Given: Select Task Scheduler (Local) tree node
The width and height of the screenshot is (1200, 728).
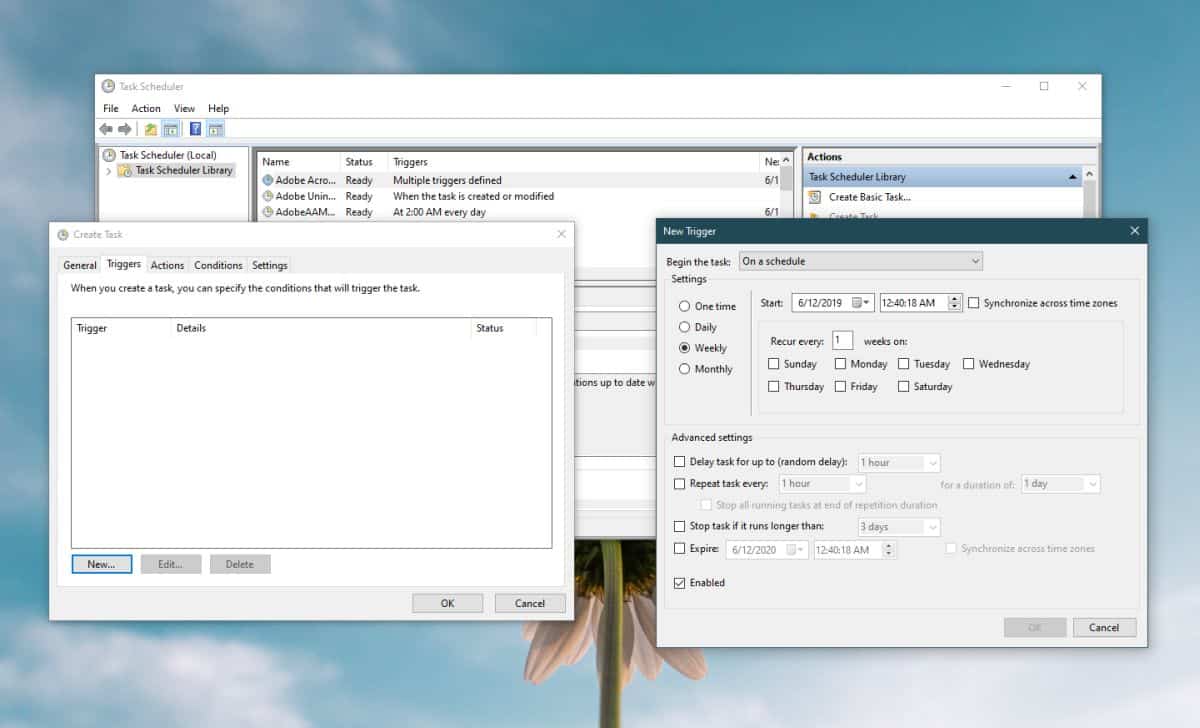Looking at the screenshot, I should (159, 155).
